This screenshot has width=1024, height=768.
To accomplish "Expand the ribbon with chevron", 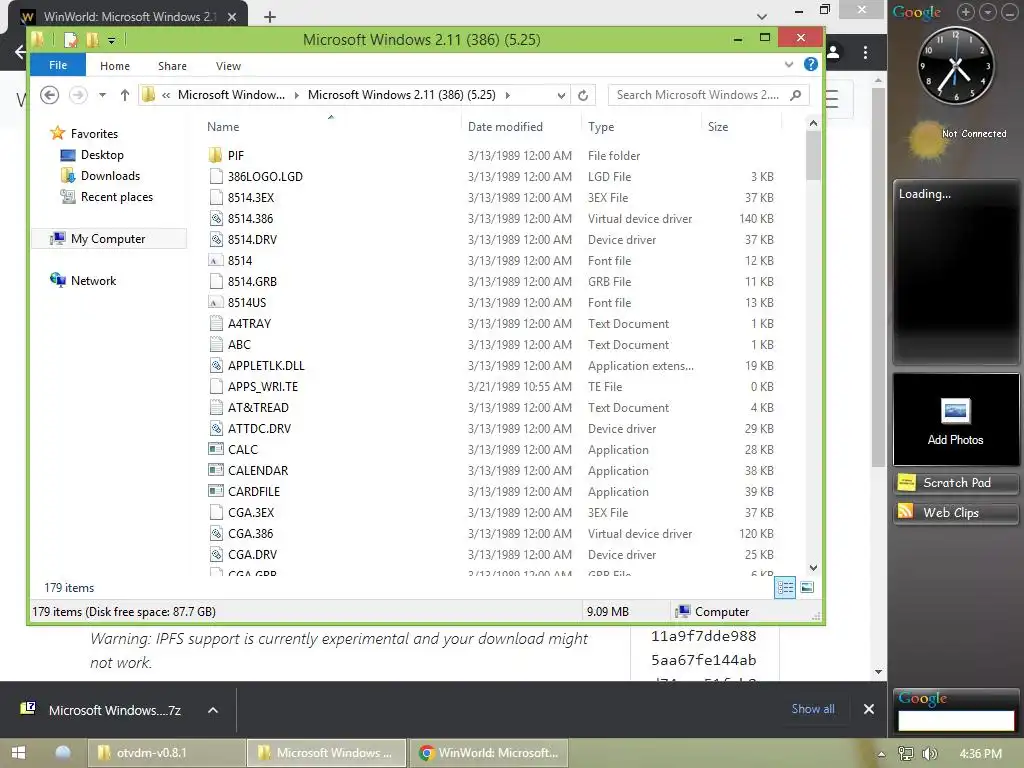I will (x=789, y=64).
